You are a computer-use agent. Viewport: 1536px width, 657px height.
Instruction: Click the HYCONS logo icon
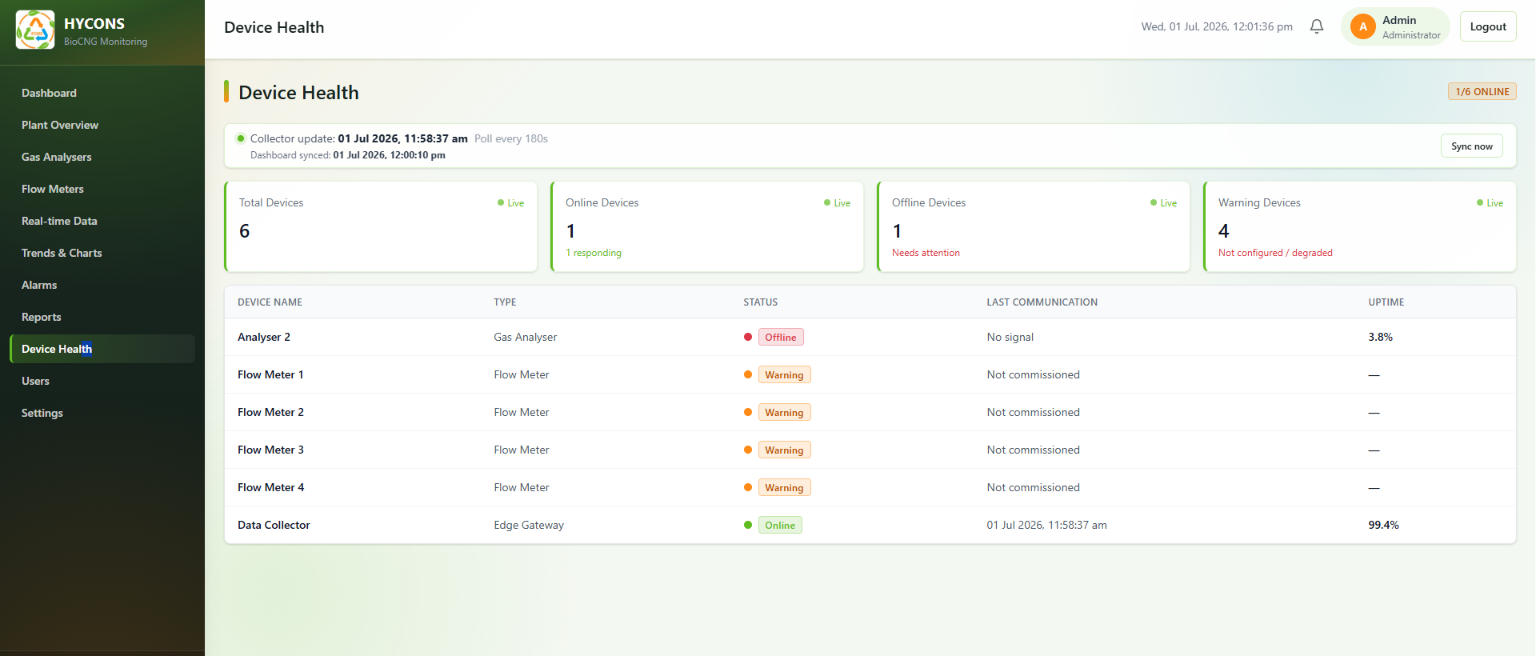coord(35,30)
